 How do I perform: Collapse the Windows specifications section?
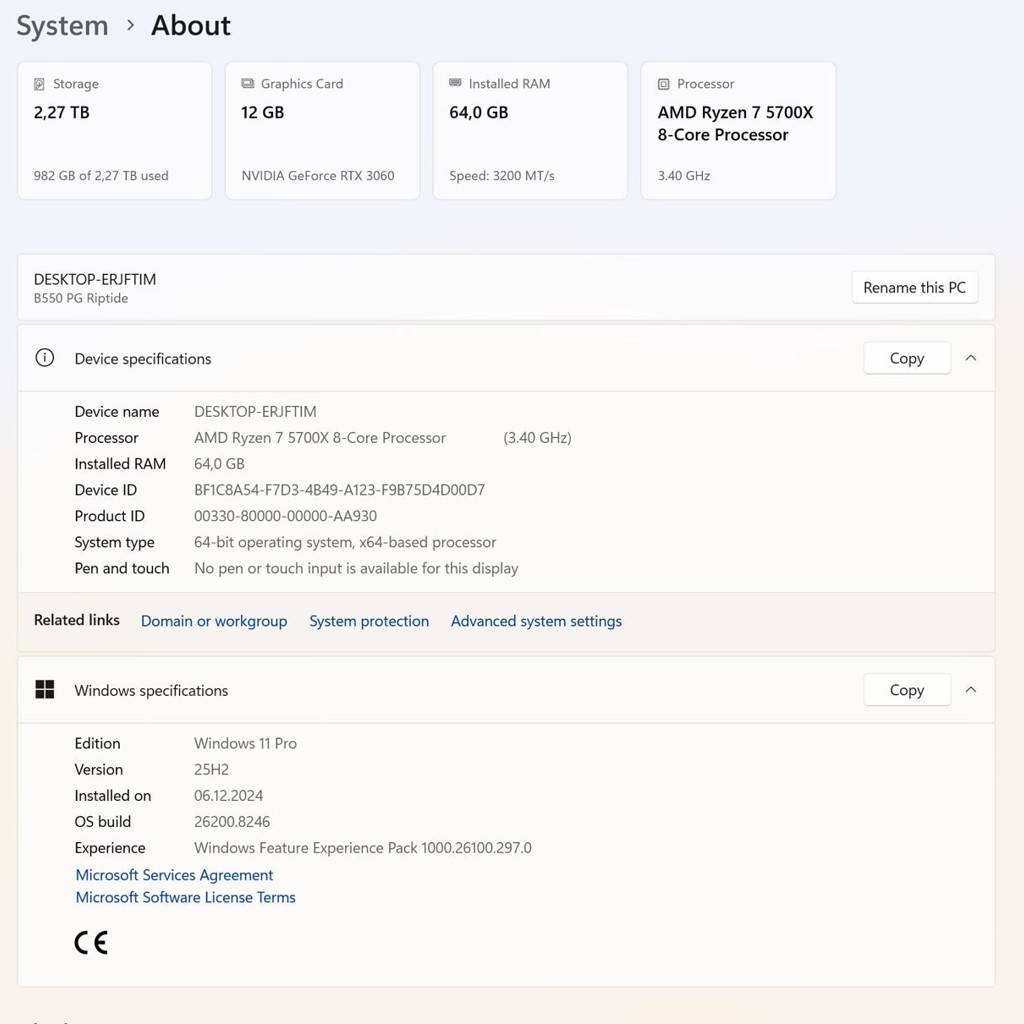pos(971,690)
